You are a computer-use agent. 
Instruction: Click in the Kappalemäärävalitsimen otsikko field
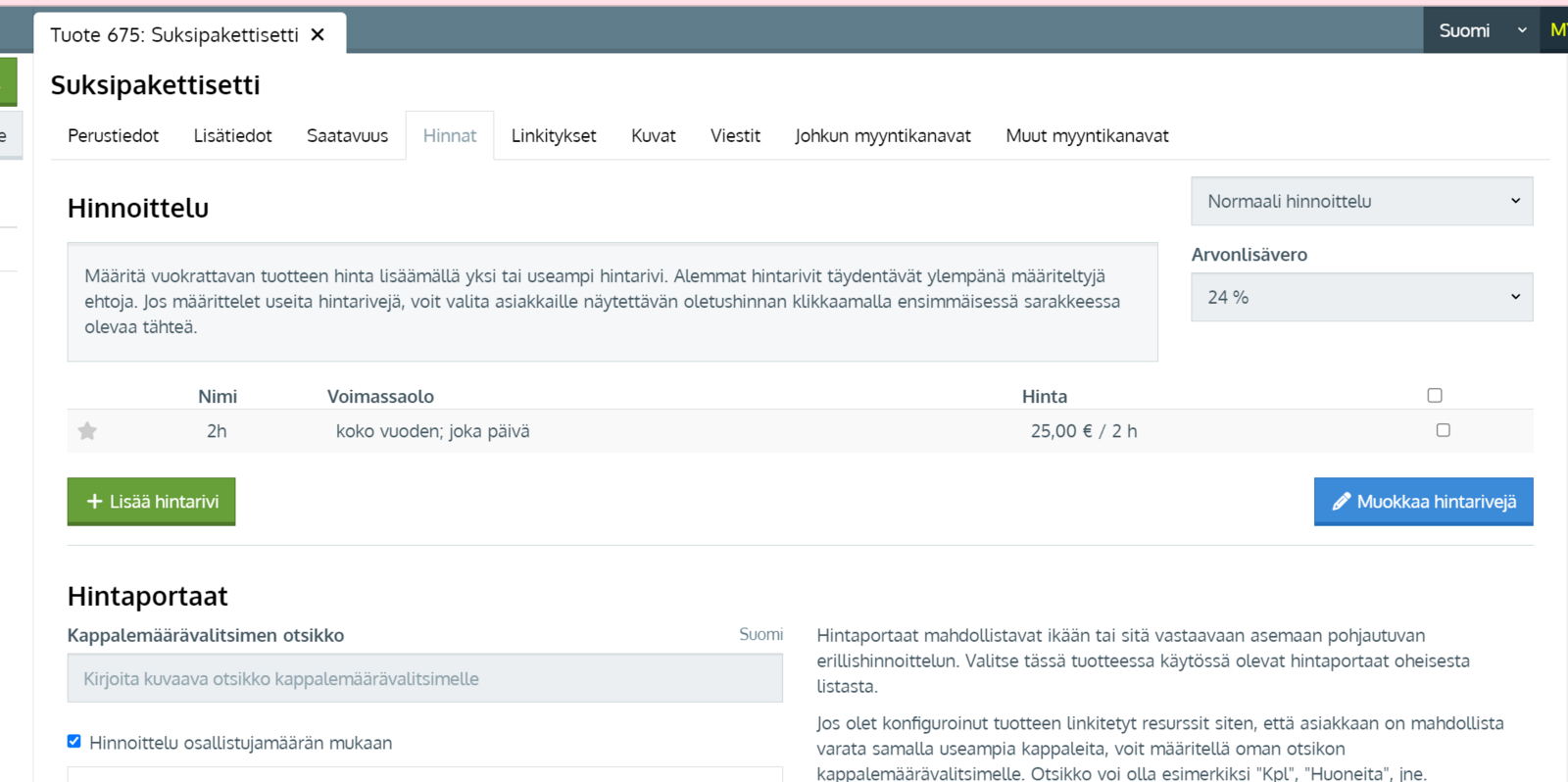[x=424, y=679]
